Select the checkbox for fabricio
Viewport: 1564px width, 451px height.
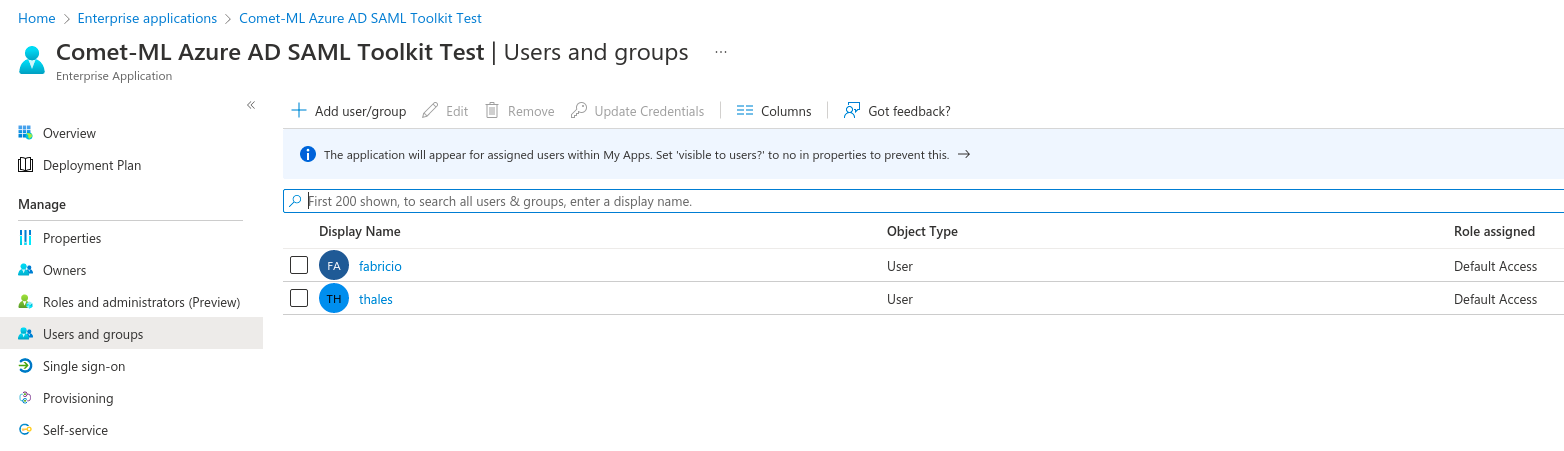pyautogui.click(x=299, y=265)
